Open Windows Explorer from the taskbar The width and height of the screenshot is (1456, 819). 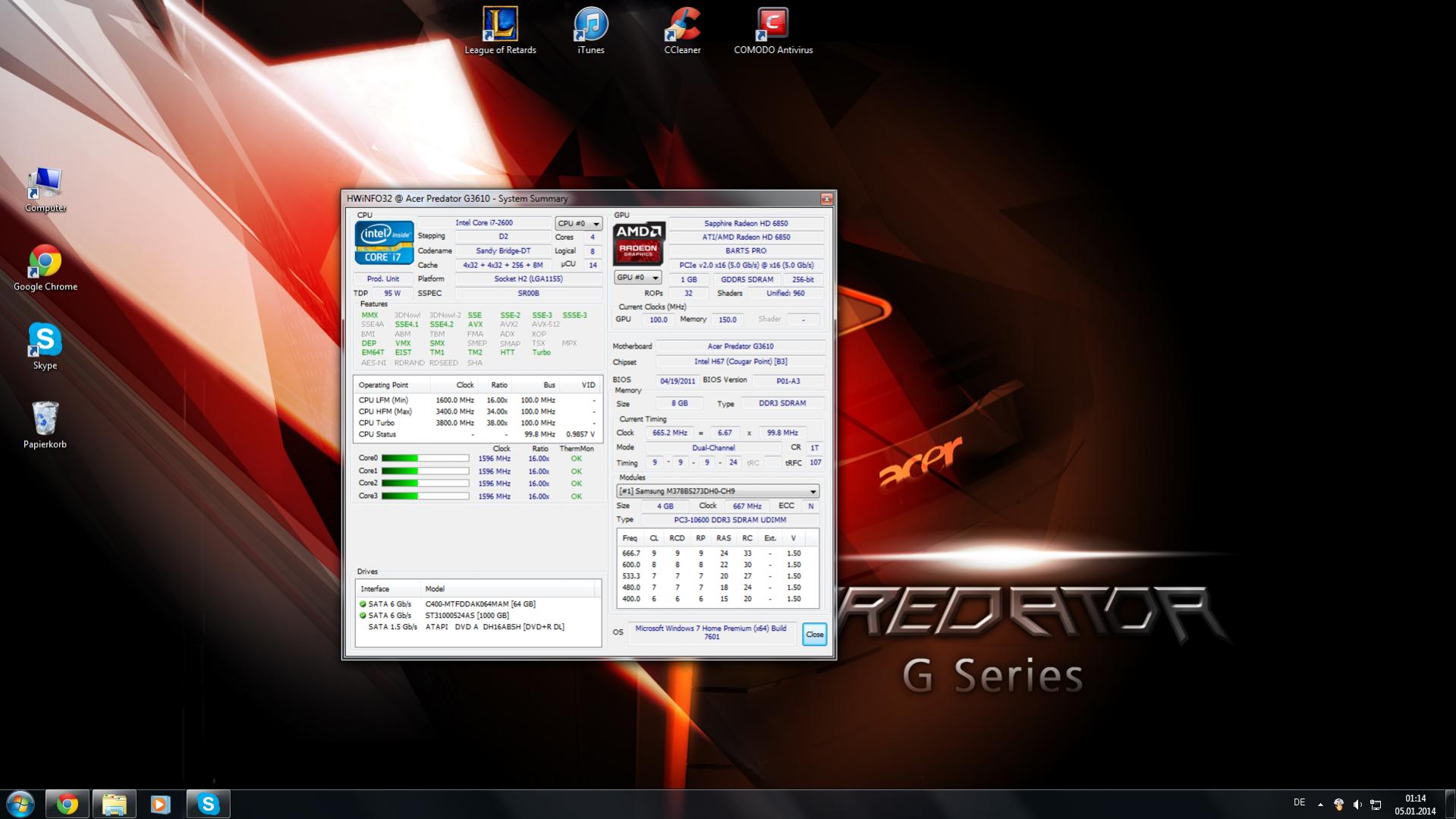pos(114,804)
